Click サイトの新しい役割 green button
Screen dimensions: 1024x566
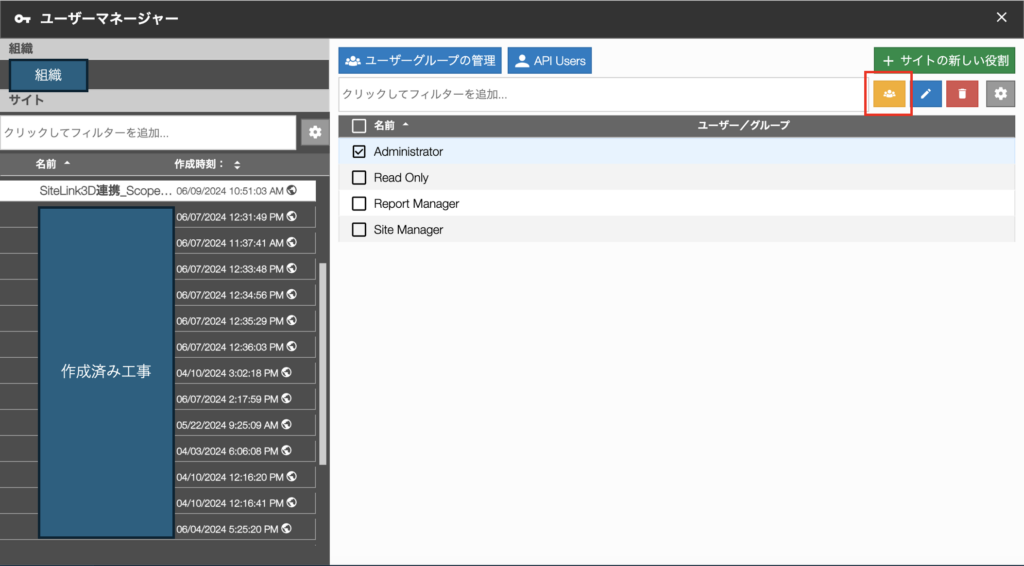point(944,61)
